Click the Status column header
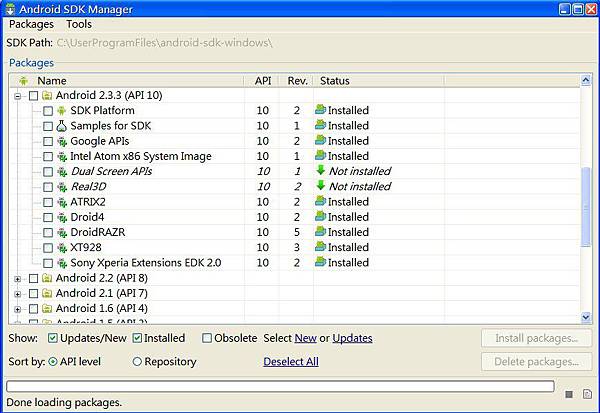 click(379, 81)
